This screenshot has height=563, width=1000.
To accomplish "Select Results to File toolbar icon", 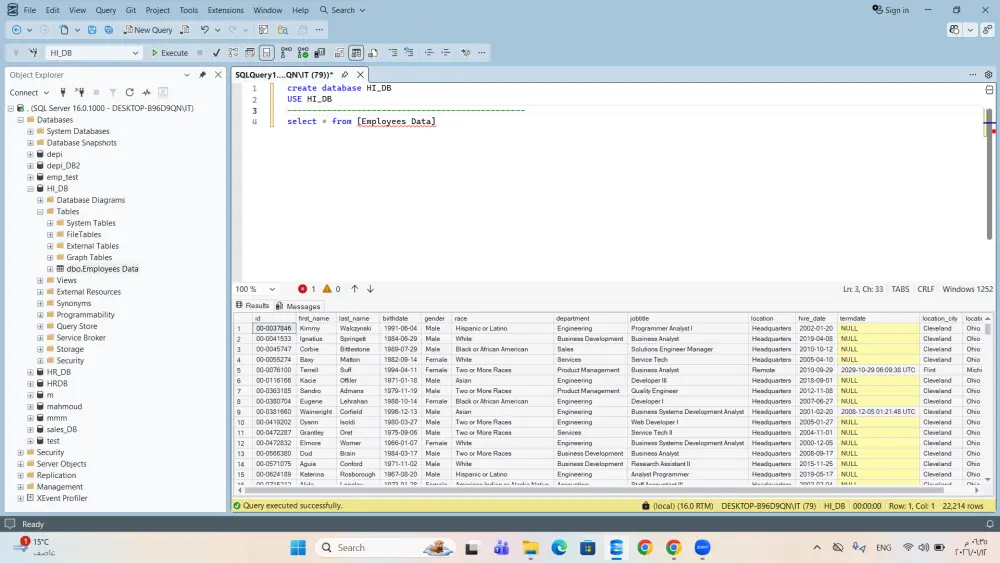I will tap(373, 53).
